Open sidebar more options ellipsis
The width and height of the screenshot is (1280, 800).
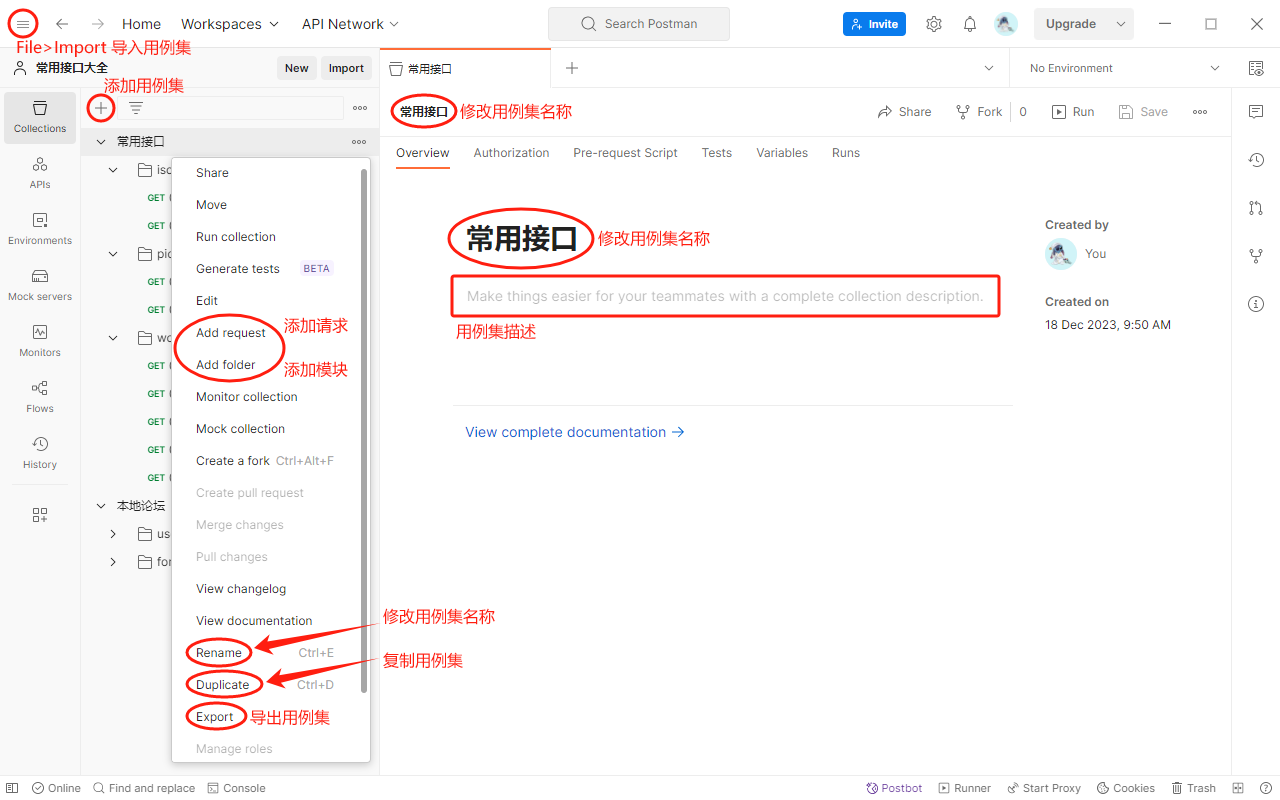(x=360, y=108)
